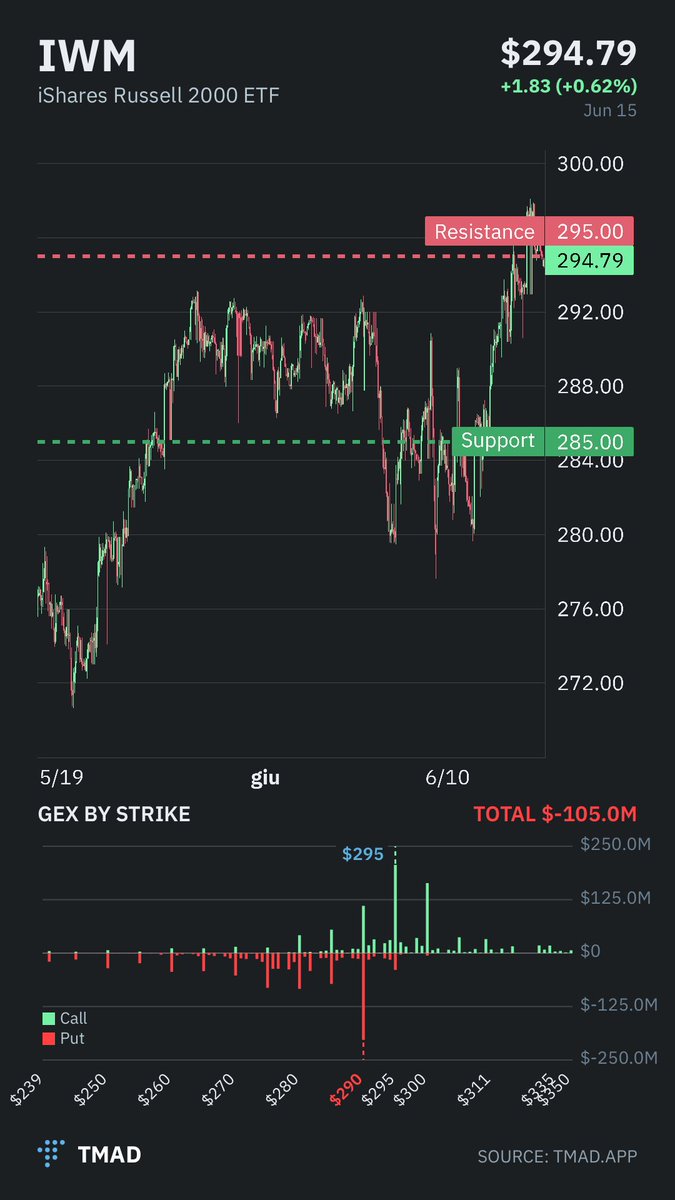Click the red Put legend swatch
Viewport: 675px width, 1200px height.
pyautogui.click(x=48, y=1039)
